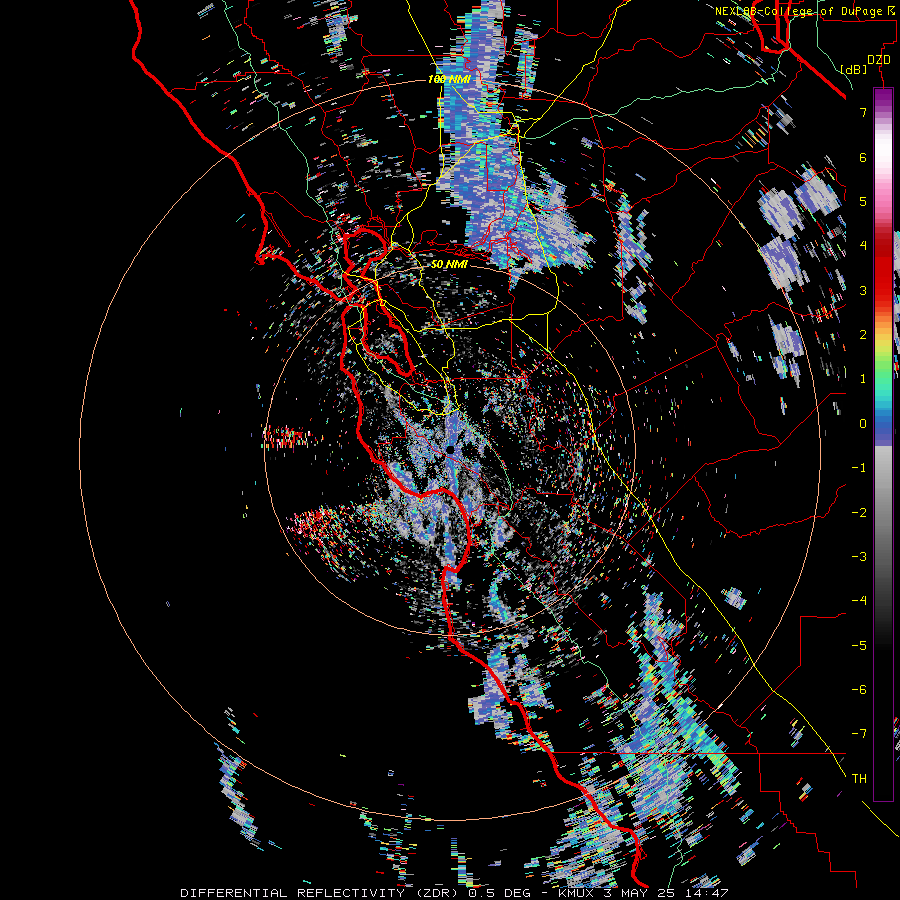Click the "1" tick label on color scale
The image size is (900, 900).
point(863,379)
